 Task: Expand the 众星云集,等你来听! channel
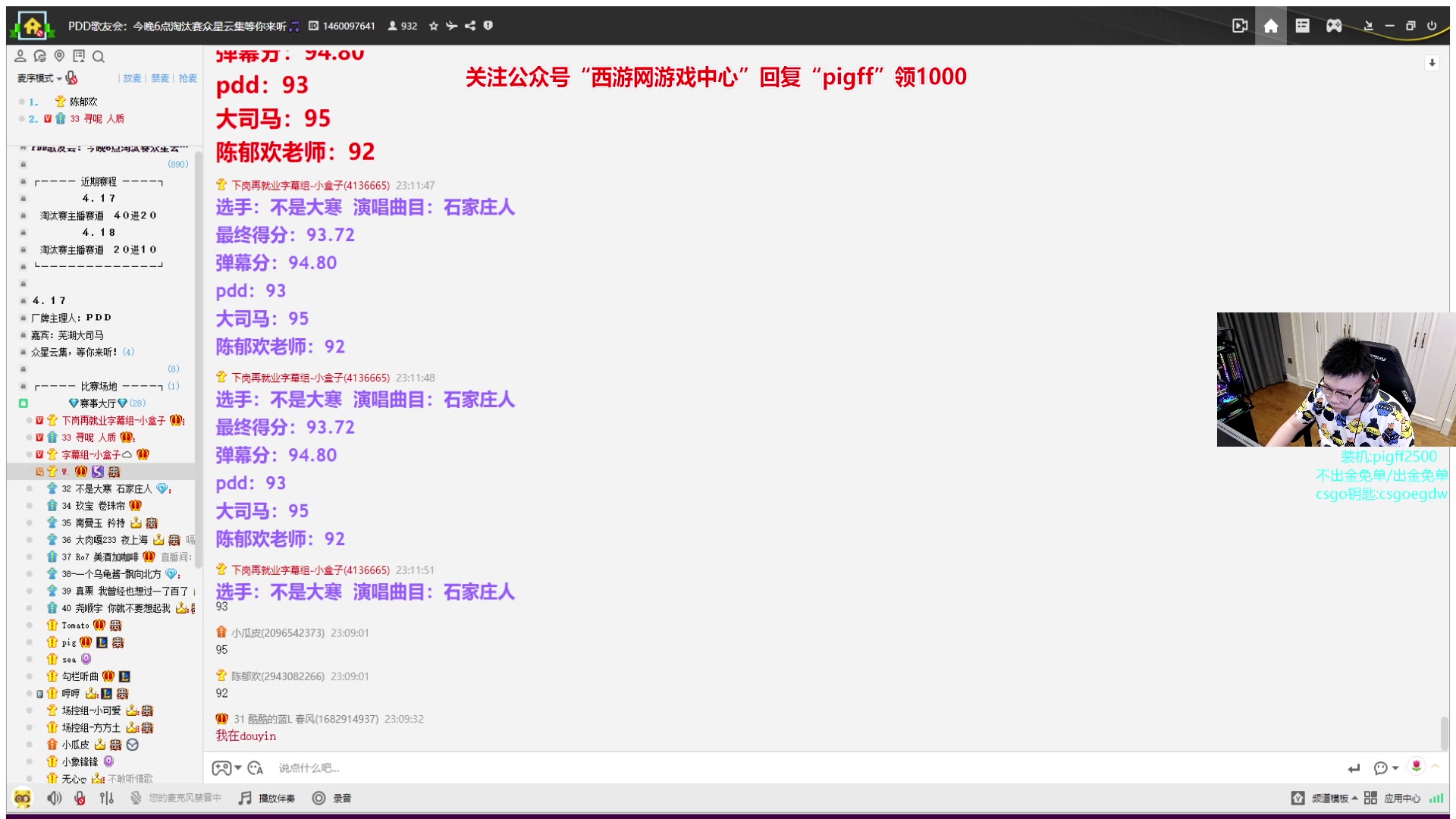[74, 352]
